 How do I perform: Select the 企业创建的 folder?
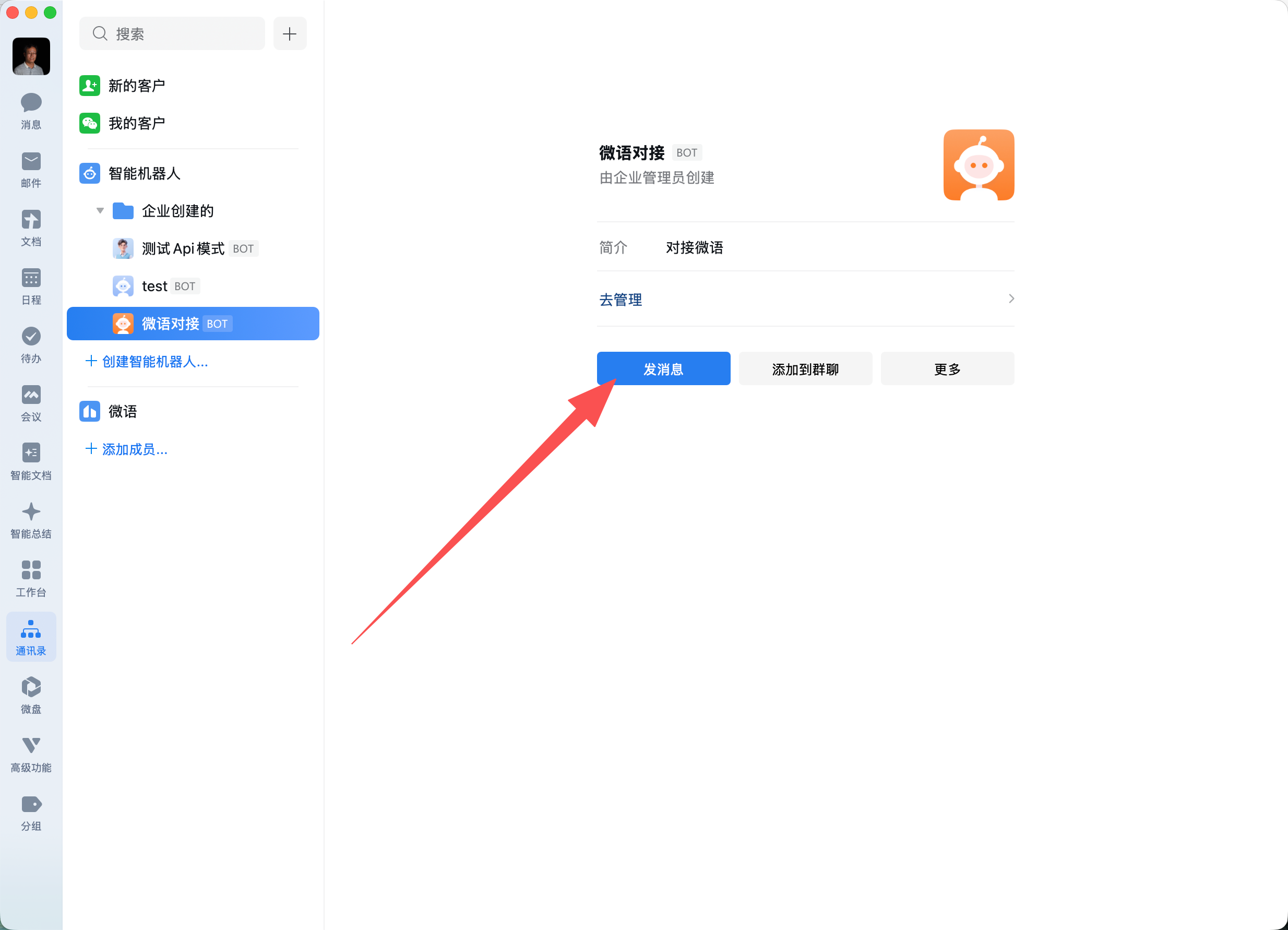coord(193,211)
